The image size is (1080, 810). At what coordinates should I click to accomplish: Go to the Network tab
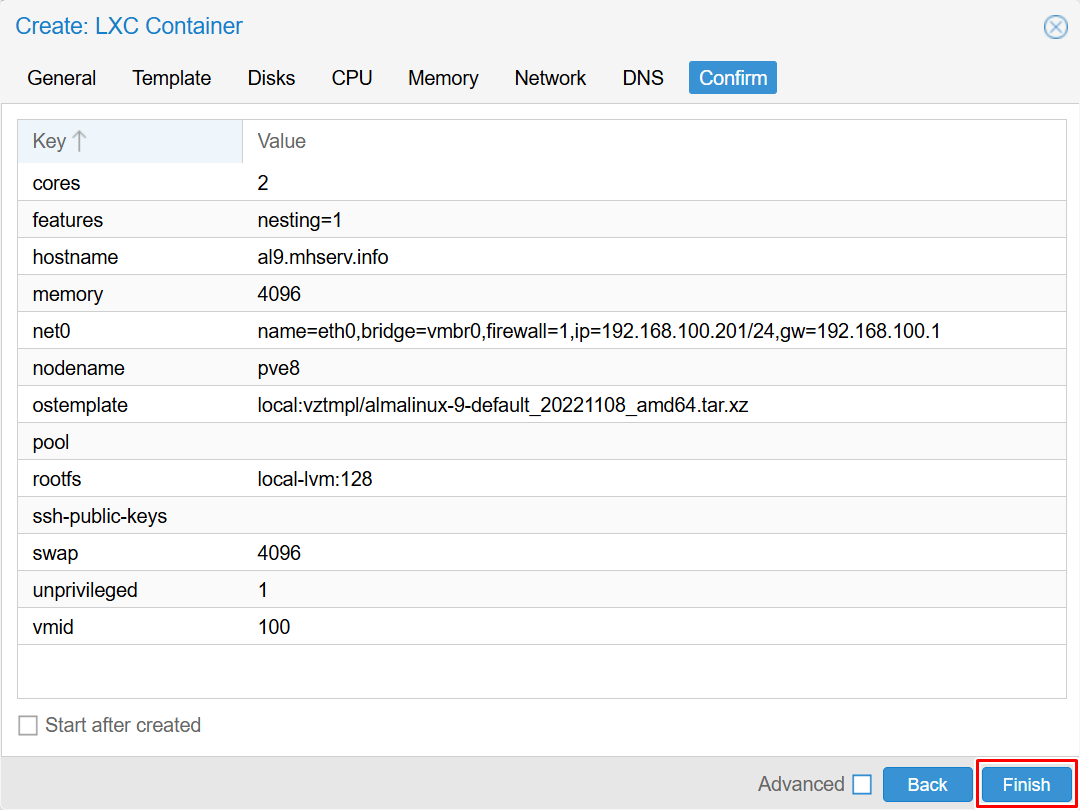pos(550,78)
